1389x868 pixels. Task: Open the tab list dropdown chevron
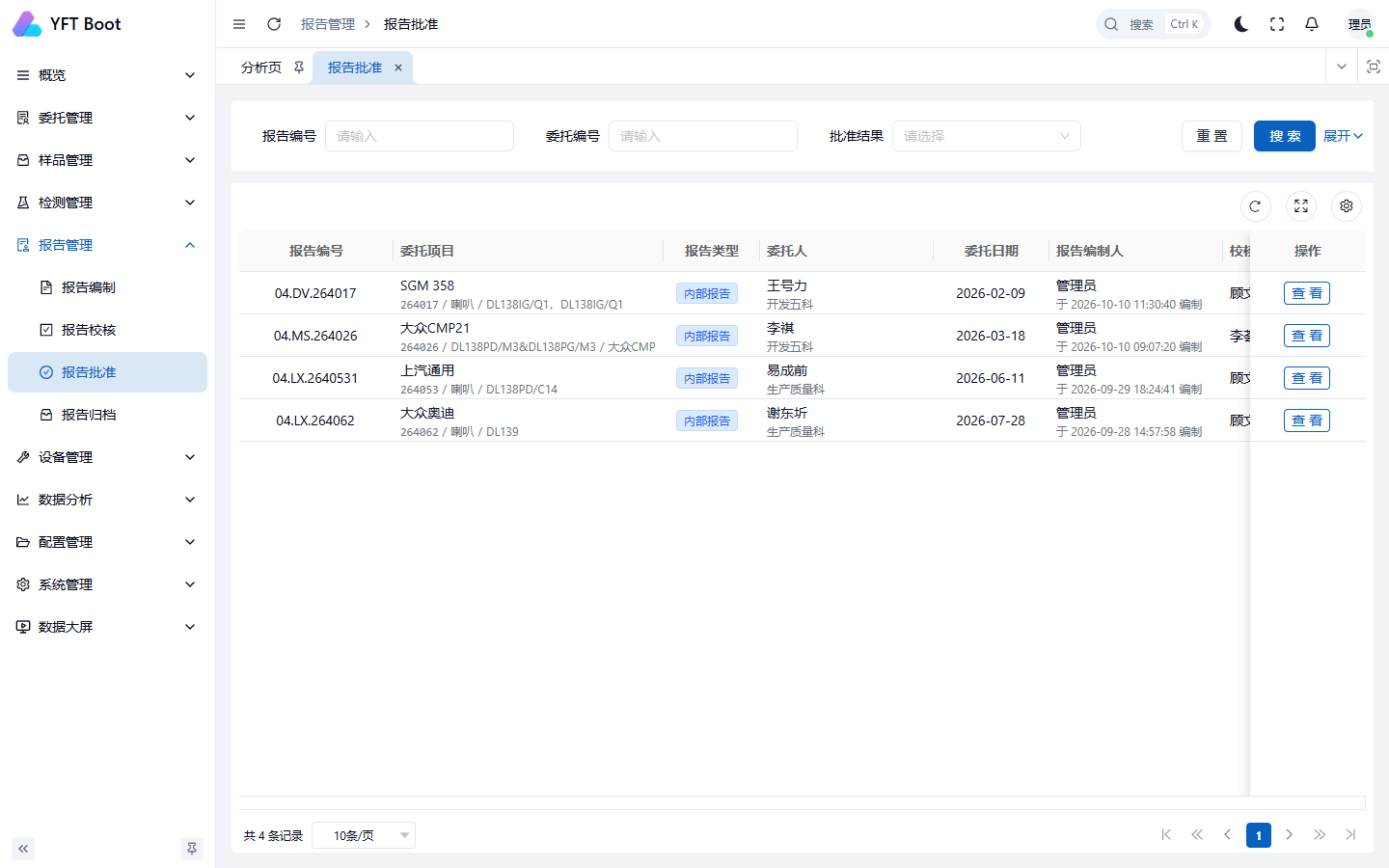coord(1342,67)
